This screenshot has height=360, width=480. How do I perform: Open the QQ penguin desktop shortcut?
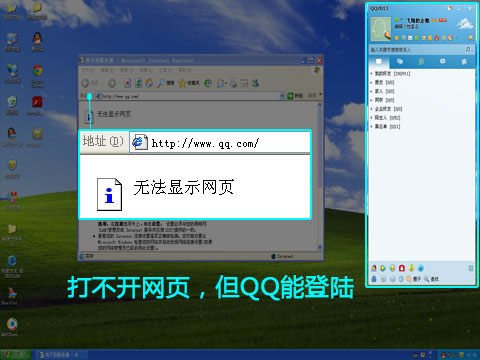click(37, 41)
